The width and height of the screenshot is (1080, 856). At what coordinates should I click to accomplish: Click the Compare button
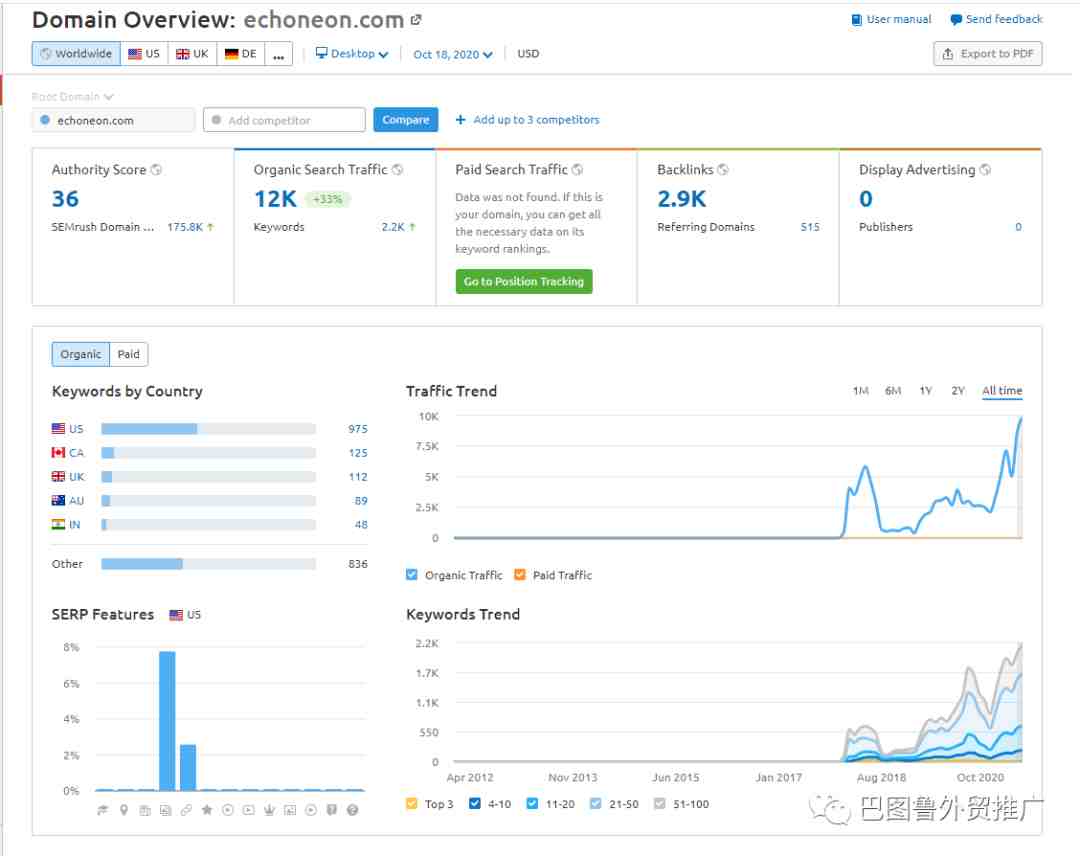pyautogui.click(x=406, y=120)
